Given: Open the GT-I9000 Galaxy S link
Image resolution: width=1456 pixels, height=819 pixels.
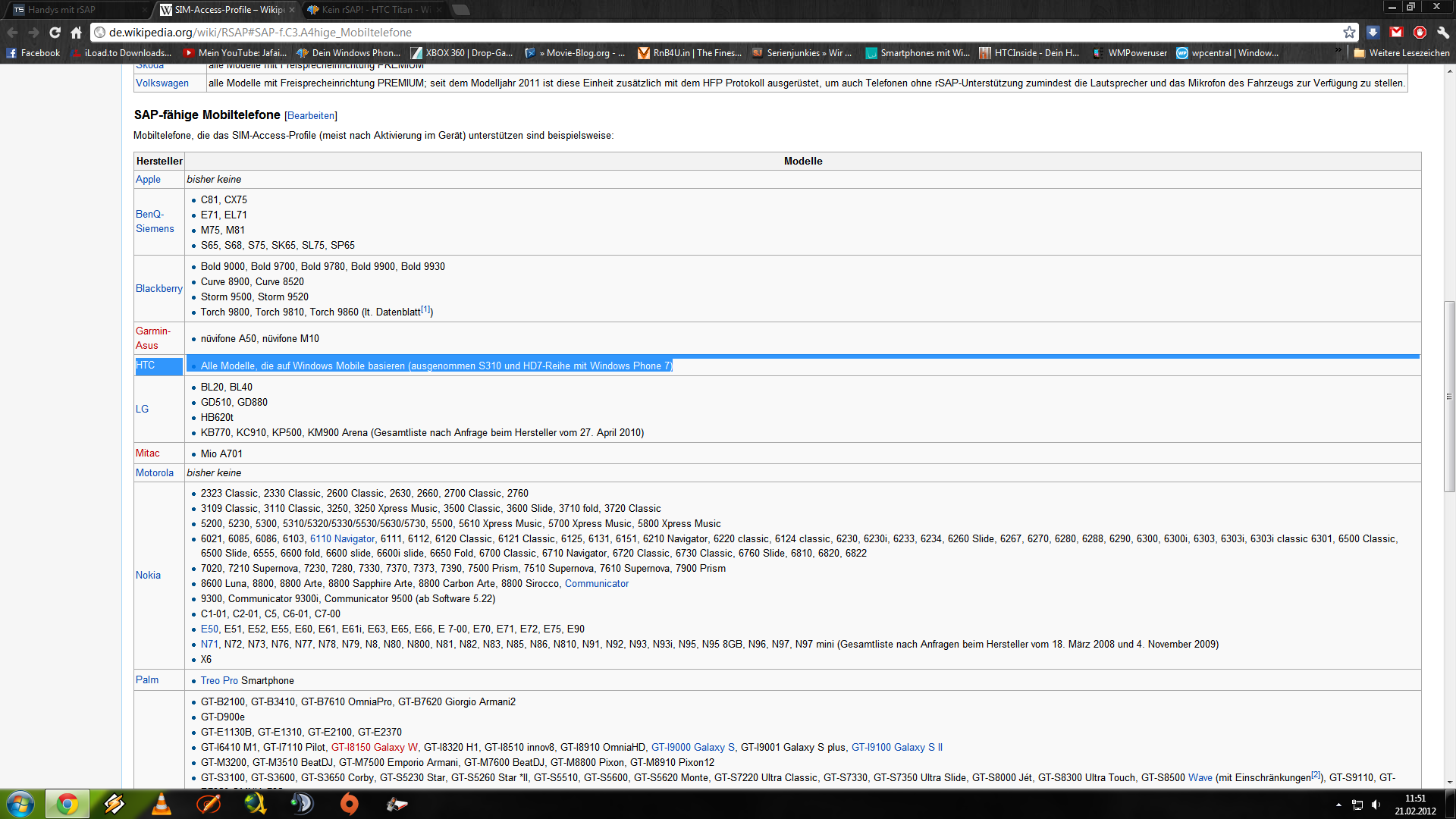Looking at the screenshot, I should pos(693,748).
